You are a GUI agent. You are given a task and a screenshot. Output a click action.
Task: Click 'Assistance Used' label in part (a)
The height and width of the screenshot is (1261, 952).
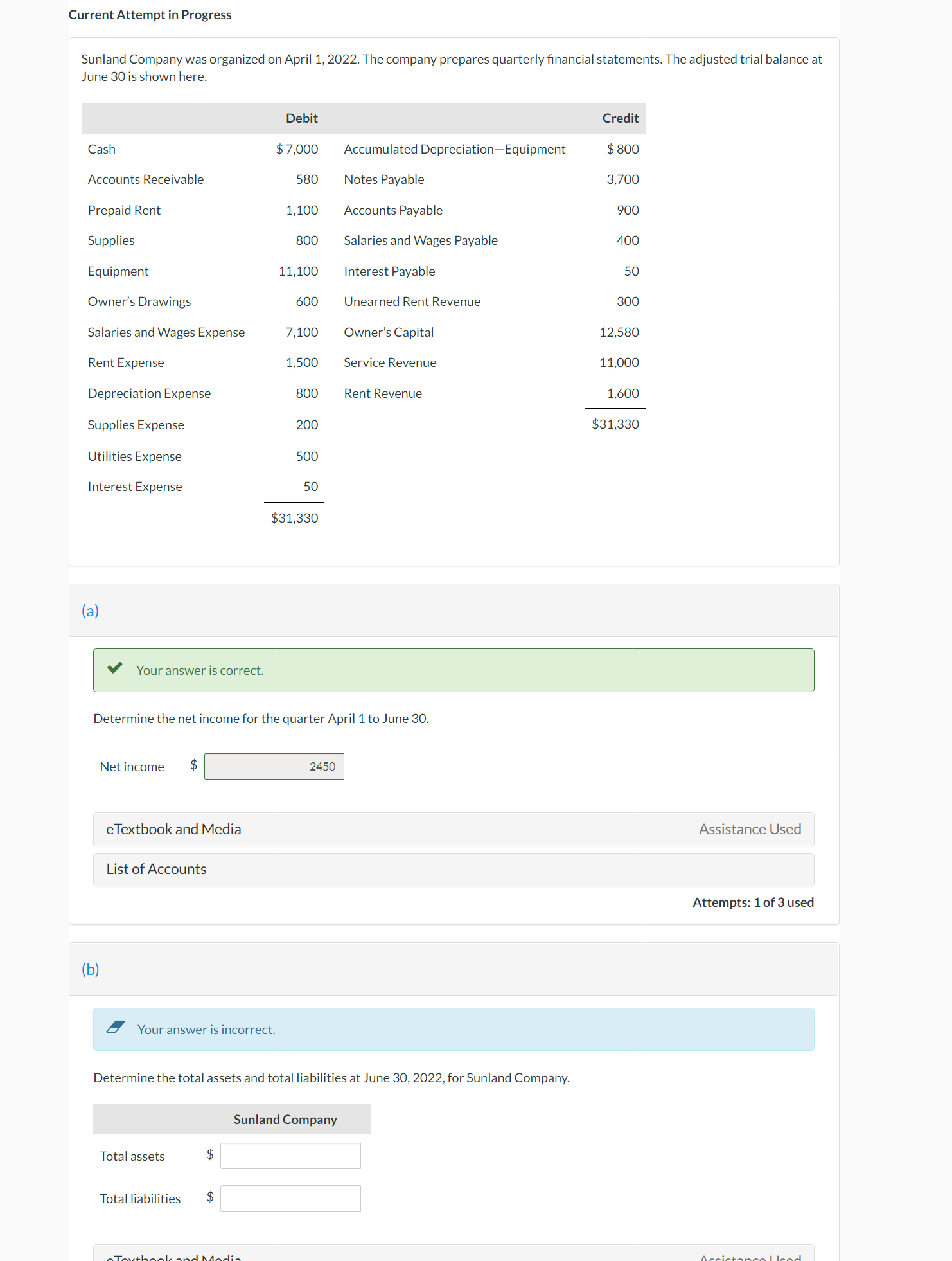click(750, 829)
